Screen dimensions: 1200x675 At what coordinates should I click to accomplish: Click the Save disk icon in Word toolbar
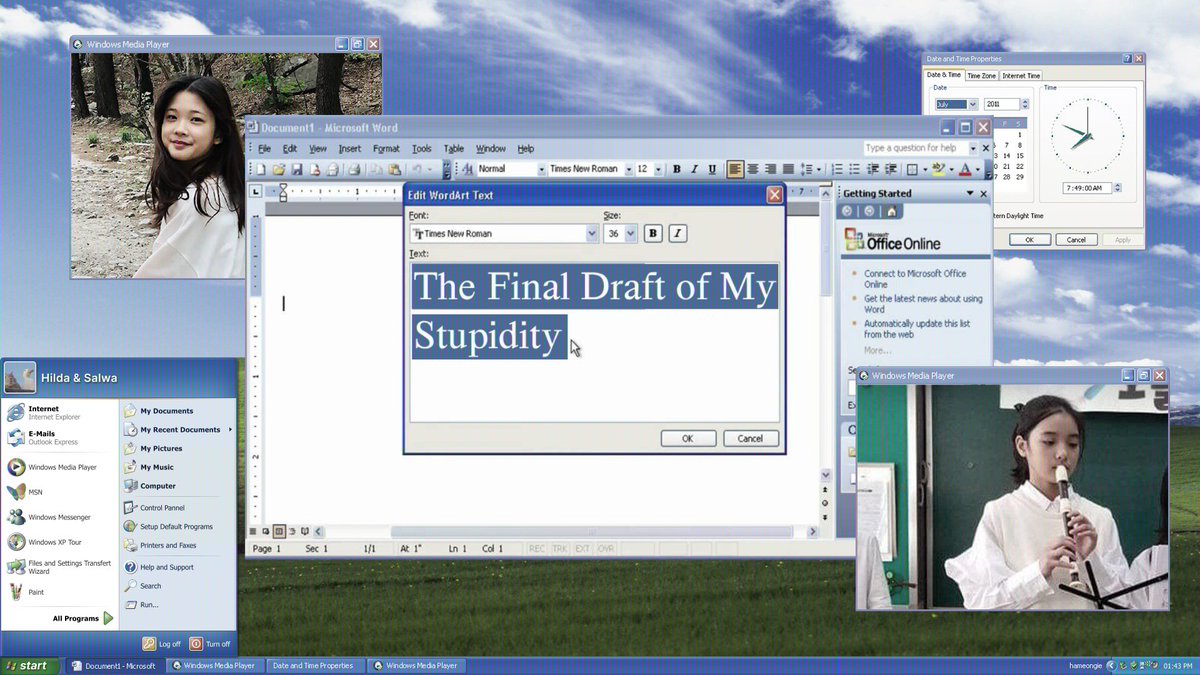coord(296,169)
